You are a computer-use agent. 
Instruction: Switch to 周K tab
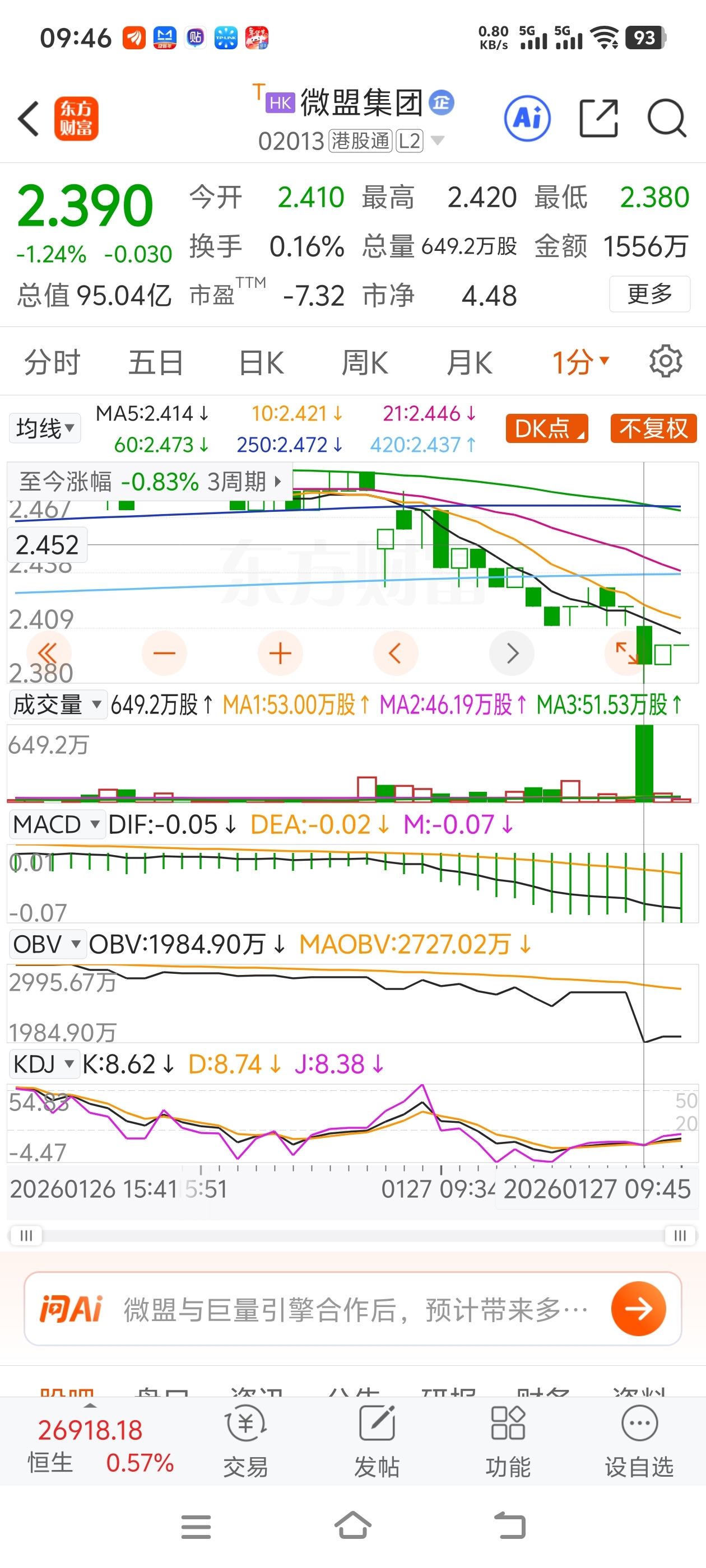click(x=364, y=362)
